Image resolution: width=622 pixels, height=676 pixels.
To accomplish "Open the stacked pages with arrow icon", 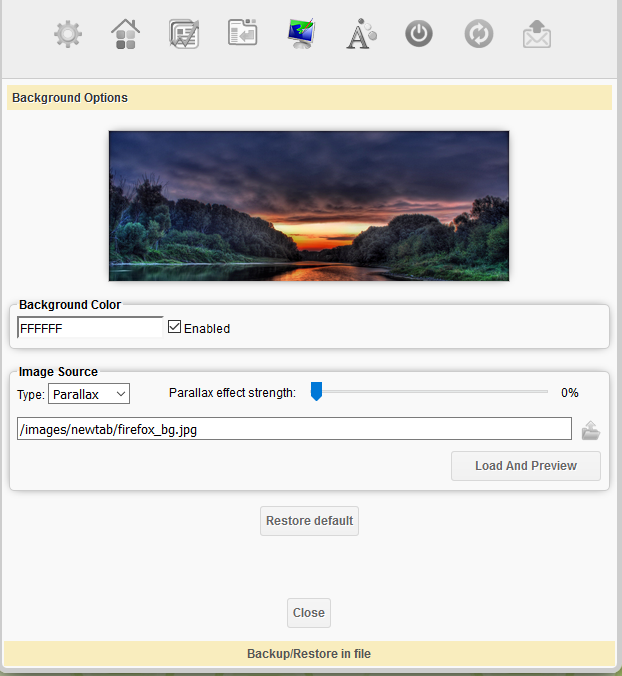I will [x=184, y=35].
